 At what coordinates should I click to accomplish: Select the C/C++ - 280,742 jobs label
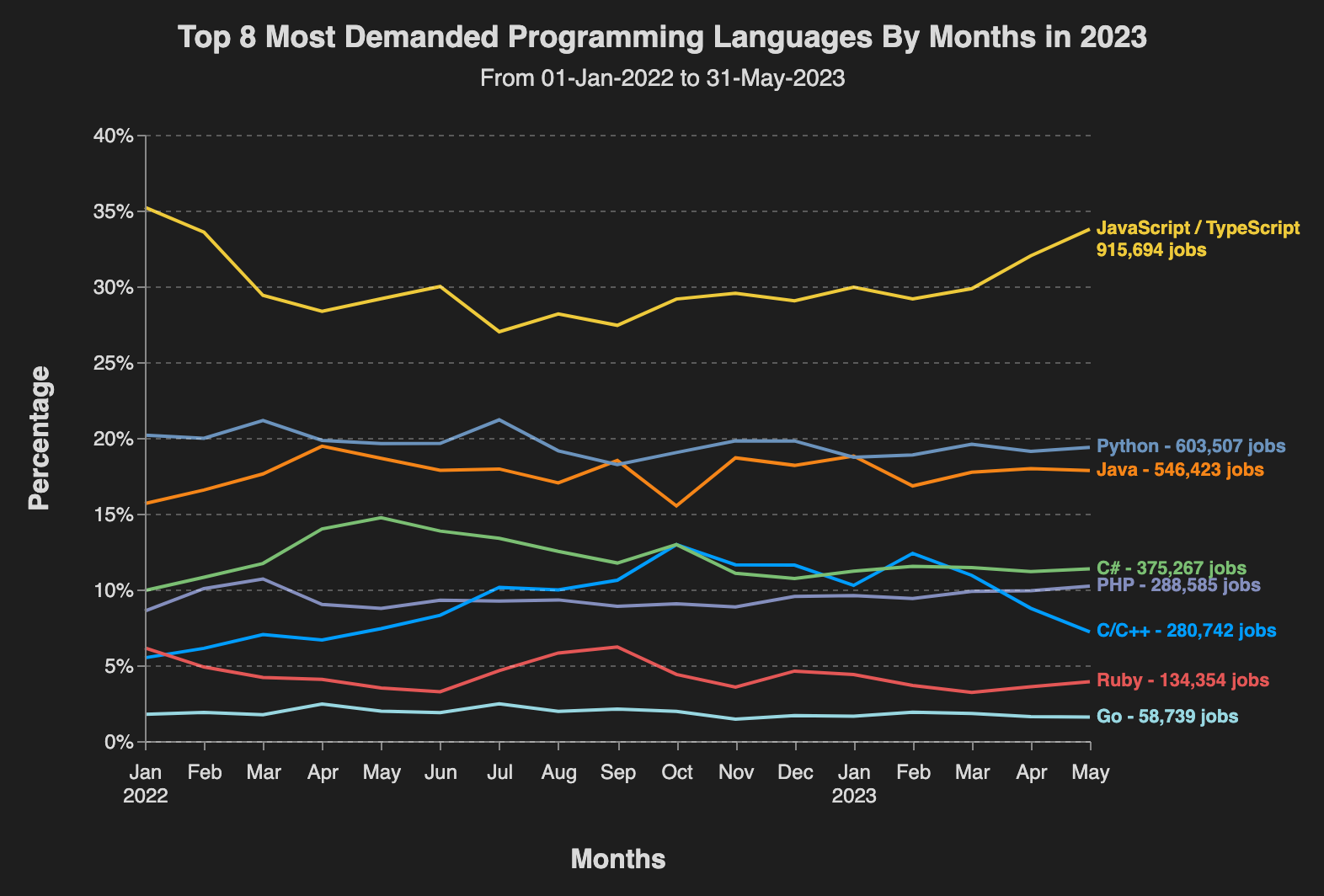tap(1186, 631)
